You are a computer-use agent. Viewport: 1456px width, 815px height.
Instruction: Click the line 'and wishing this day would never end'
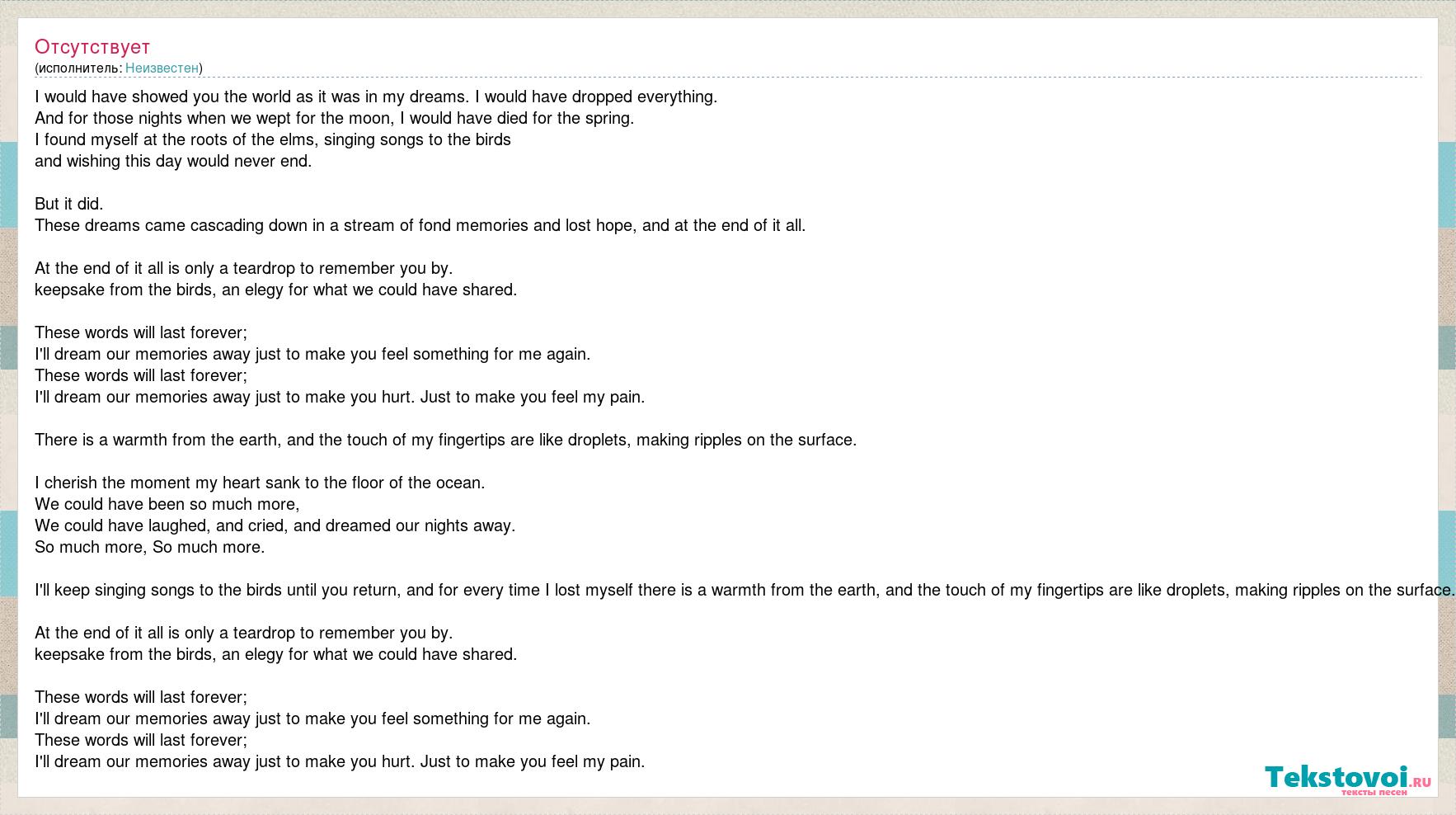[173, 161]
